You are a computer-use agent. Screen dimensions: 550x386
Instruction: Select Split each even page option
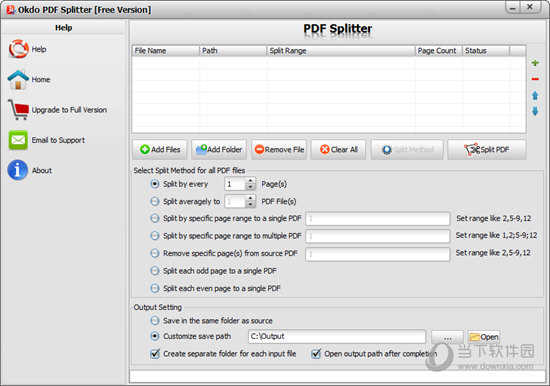pos(155,288)
